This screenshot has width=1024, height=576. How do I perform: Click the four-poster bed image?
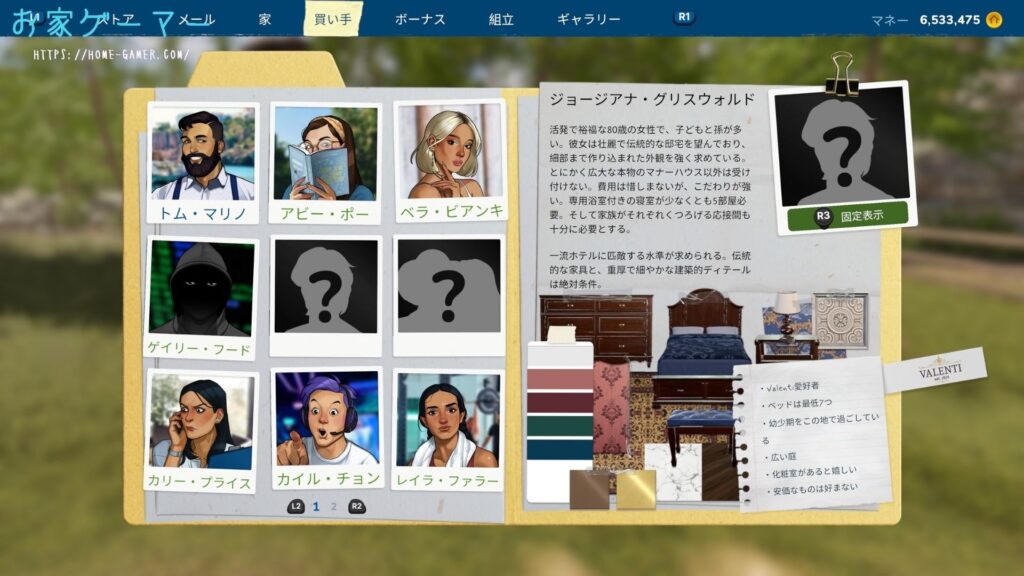[703, 335]
